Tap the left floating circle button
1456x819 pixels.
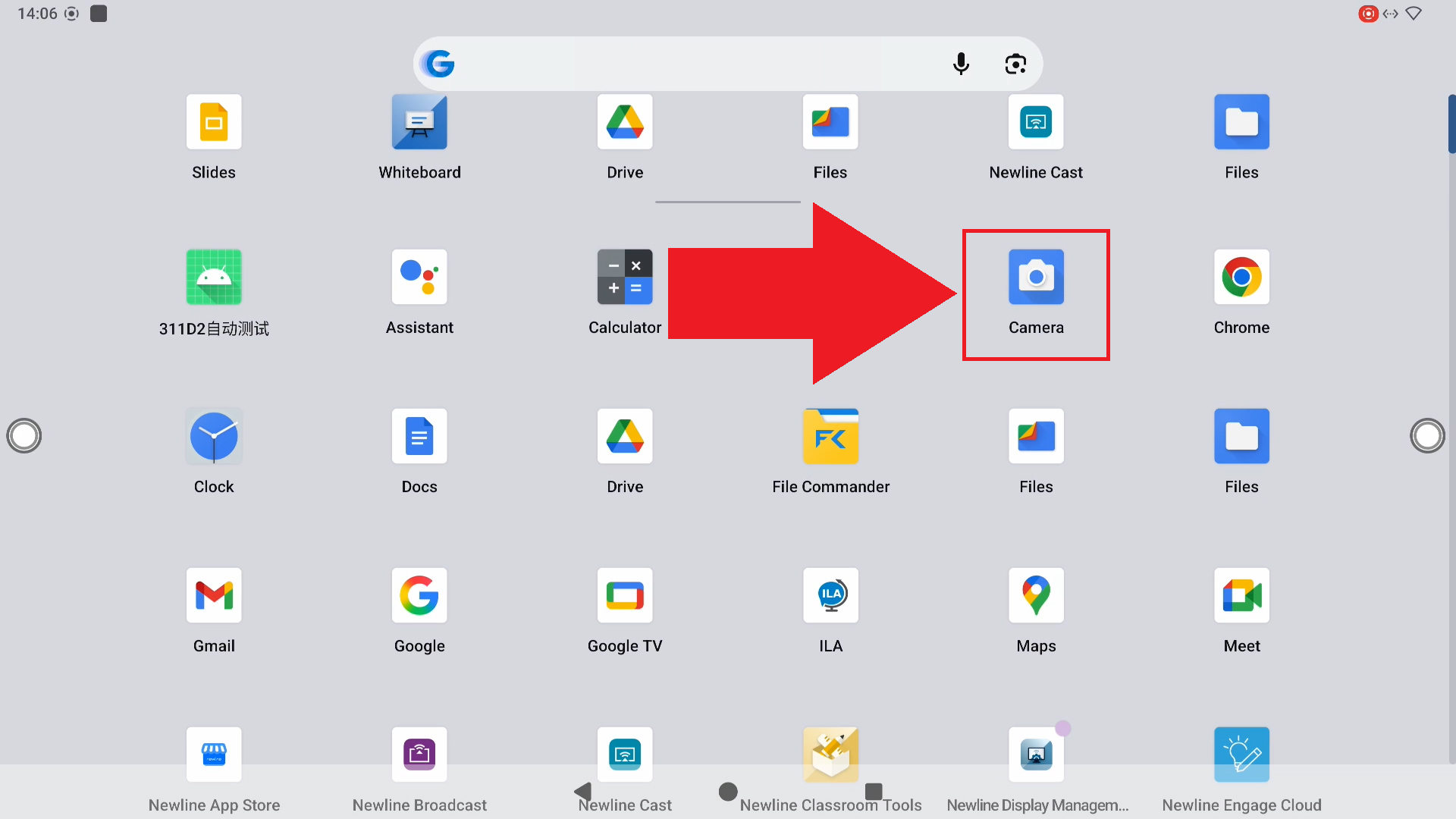click(24, 436)
